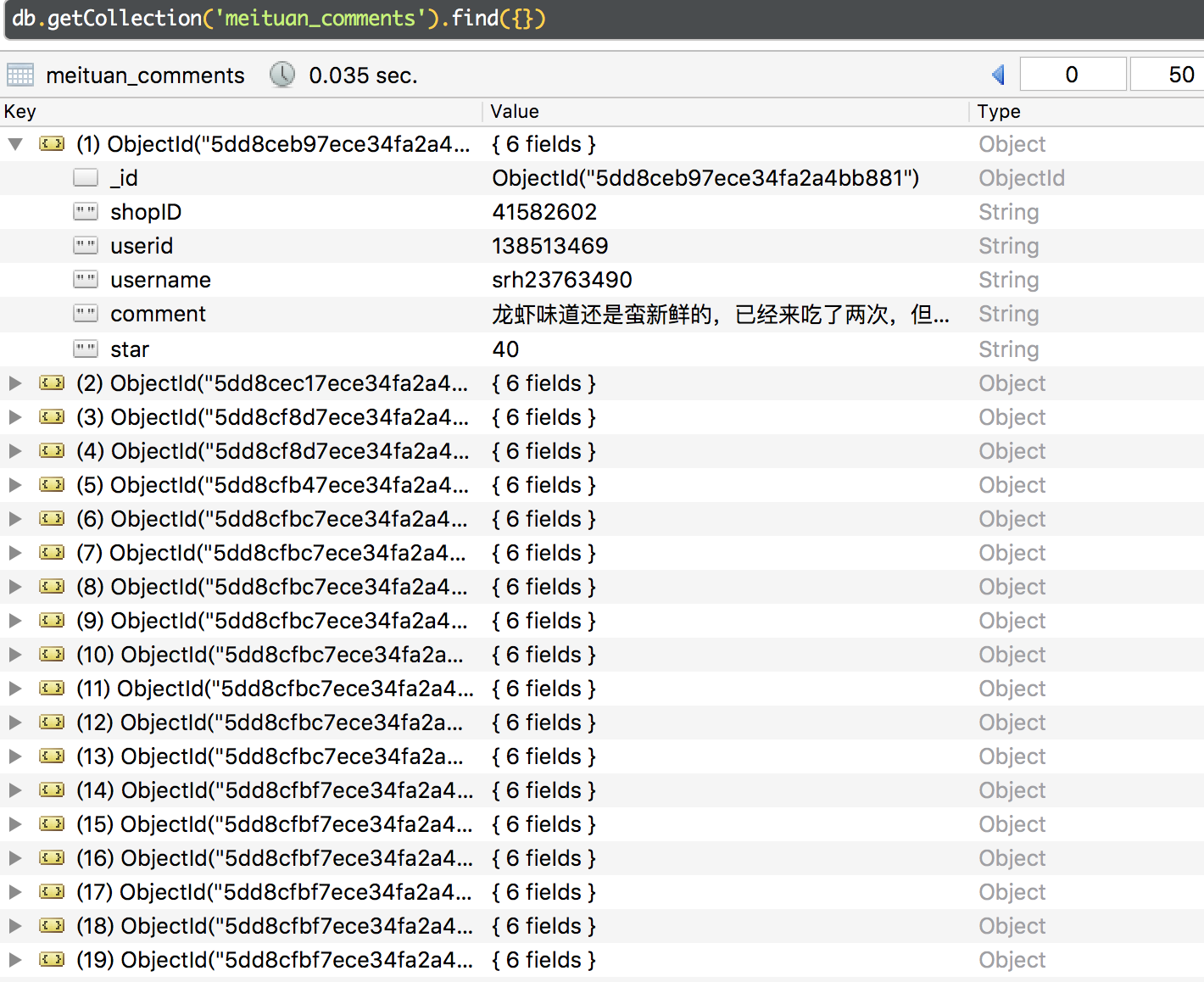Click the Type column header
The width and height of the screenshot is (1204, 982).
tap(1087, 112)
